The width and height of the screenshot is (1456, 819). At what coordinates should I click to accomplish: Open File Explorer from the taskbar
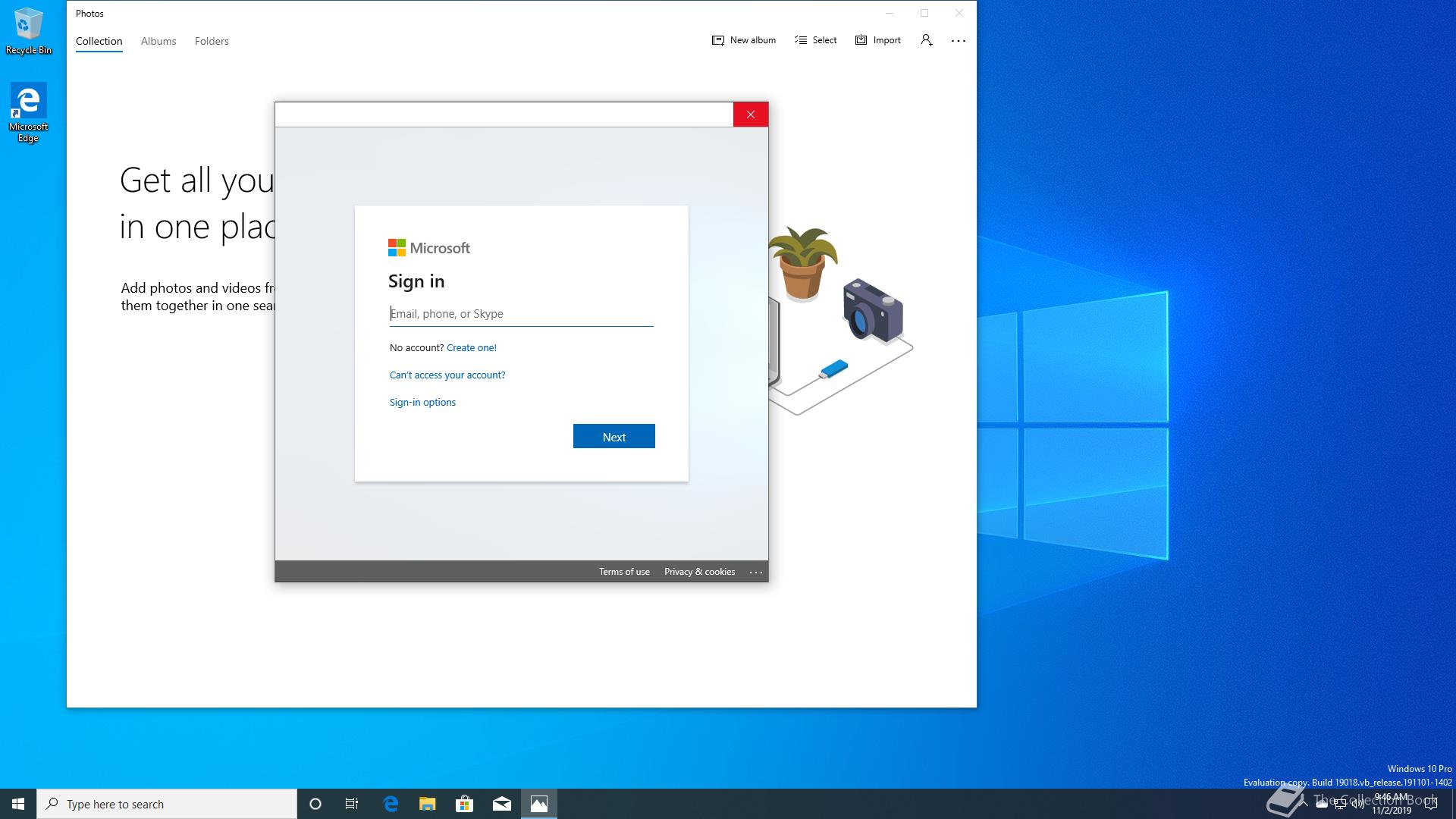point(428,804)
